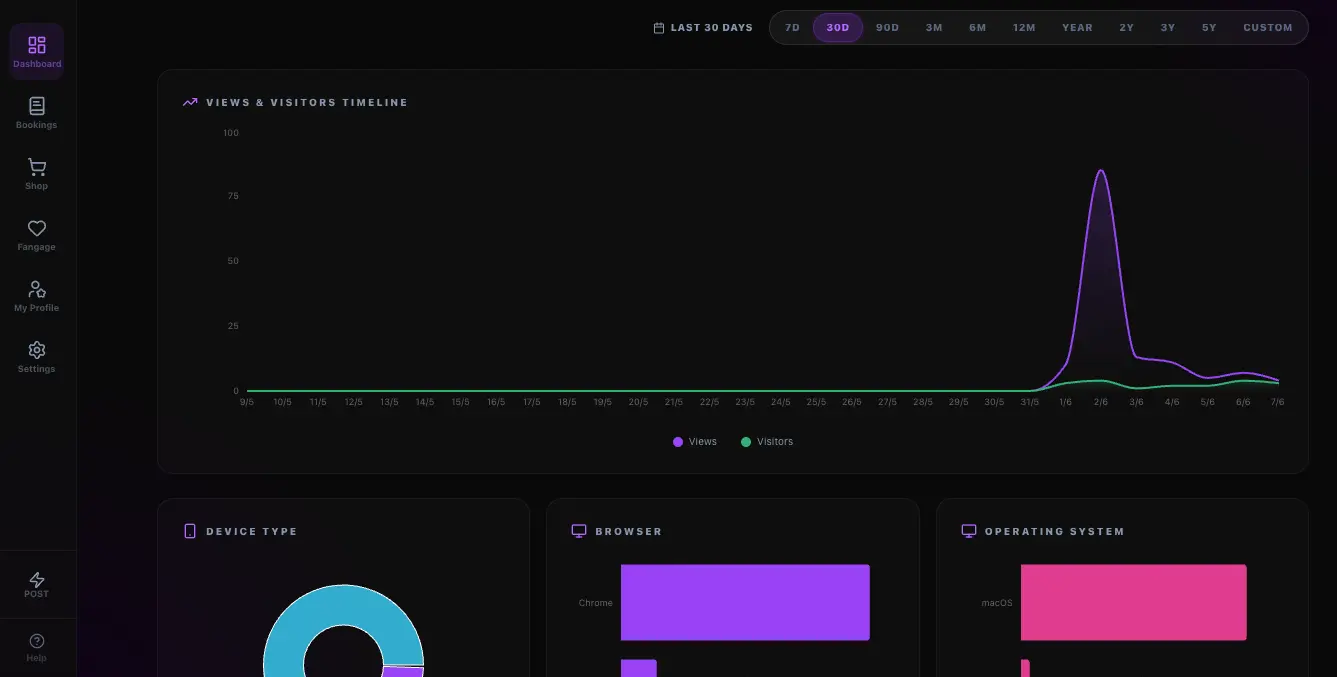1337x677 pixels.
Task: Click the 100 value on y-axis
Action: point(231,133)
